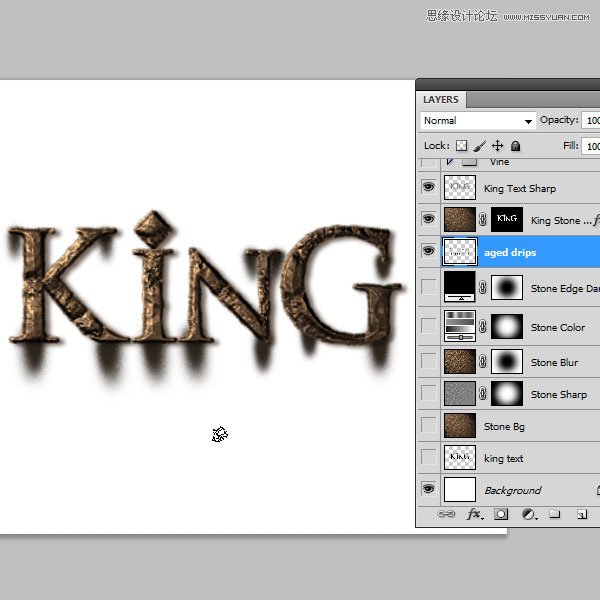Click the lock all padlock icon

515,146
